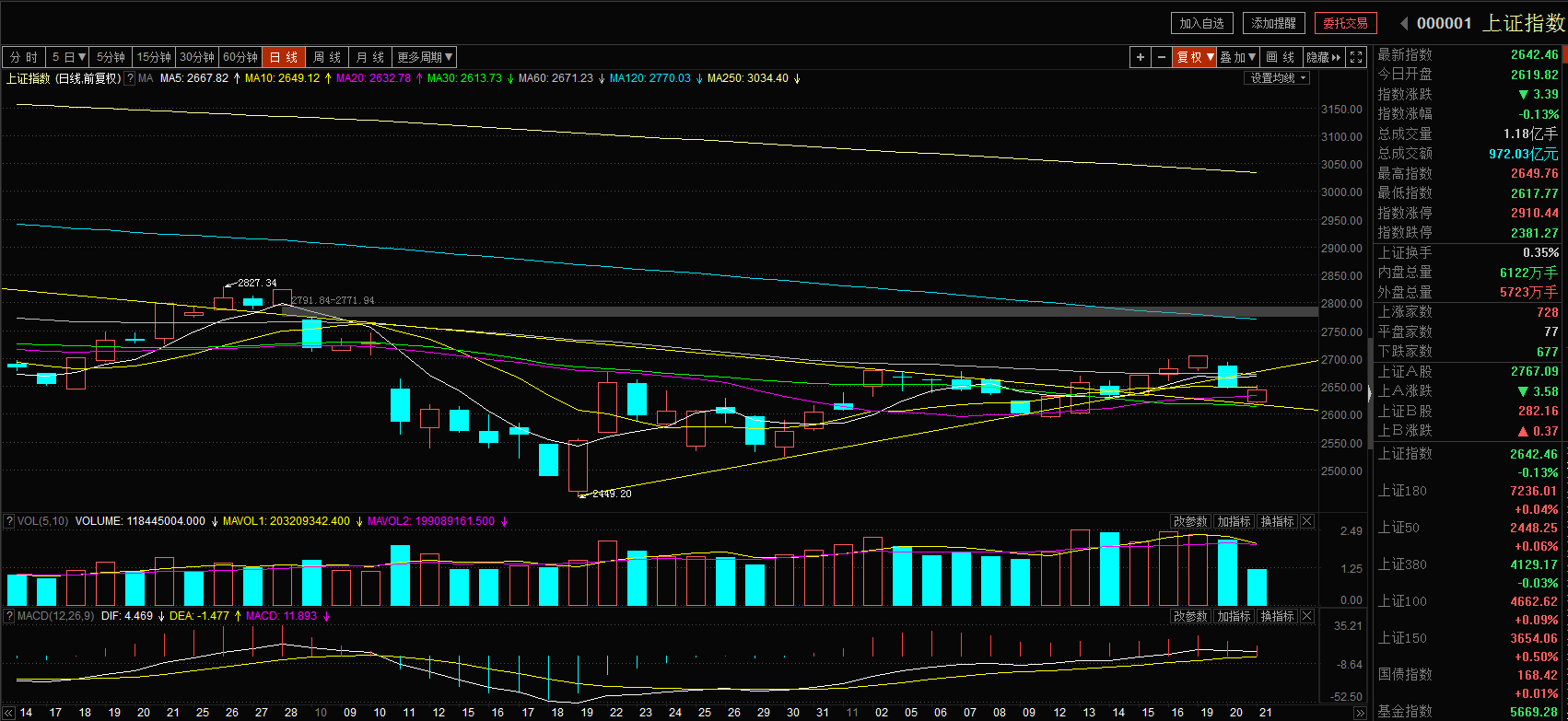The height and width of the screenshot is (721, 1568).
Task: Click 上证A股 row in side panel
Action: pyautogui.click(x=1468, y=371)
